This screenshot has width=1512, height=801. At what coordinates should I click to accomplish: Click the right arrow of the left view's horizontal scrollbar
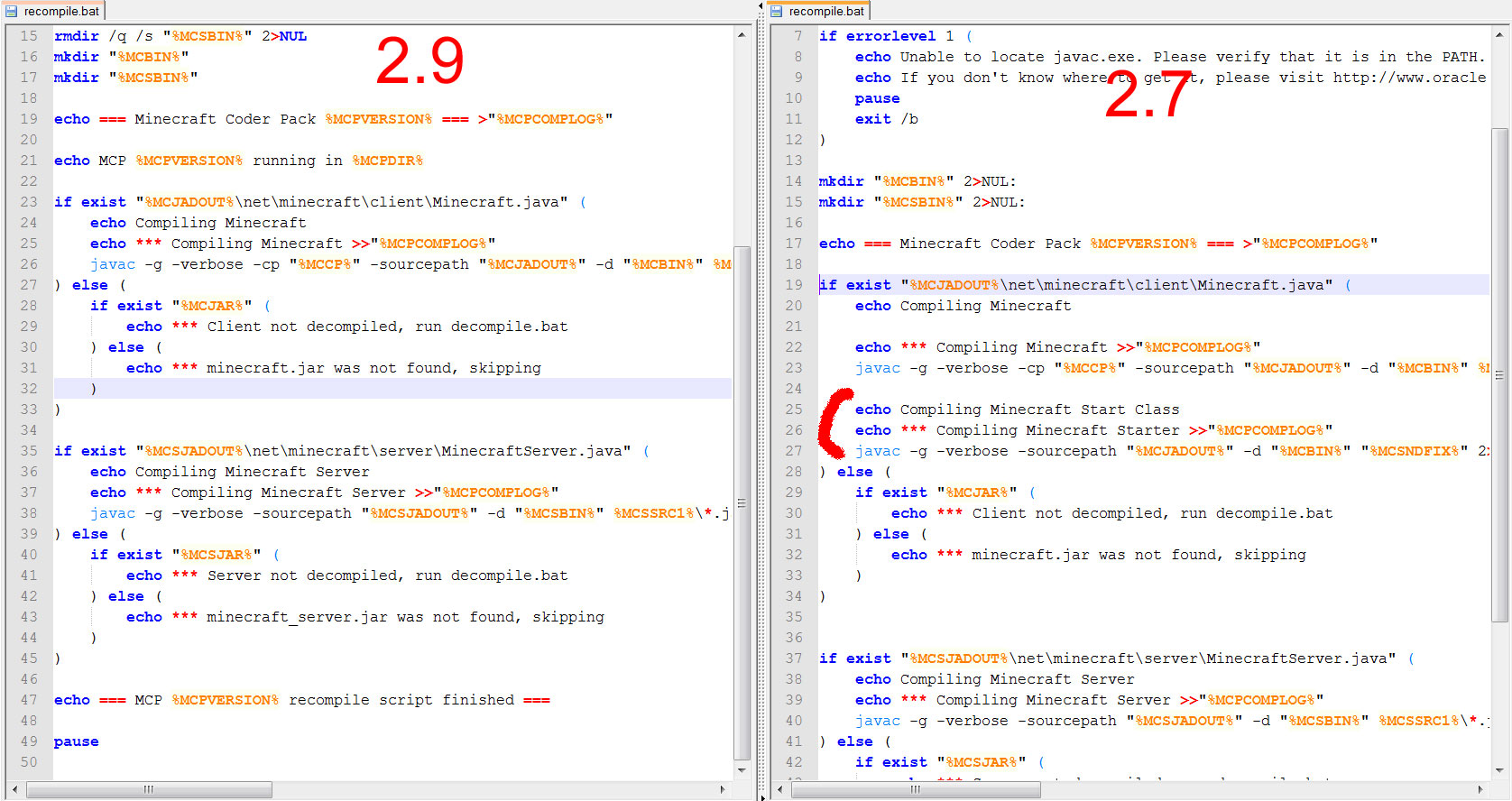pyautogui.click(x=723, y=789)
